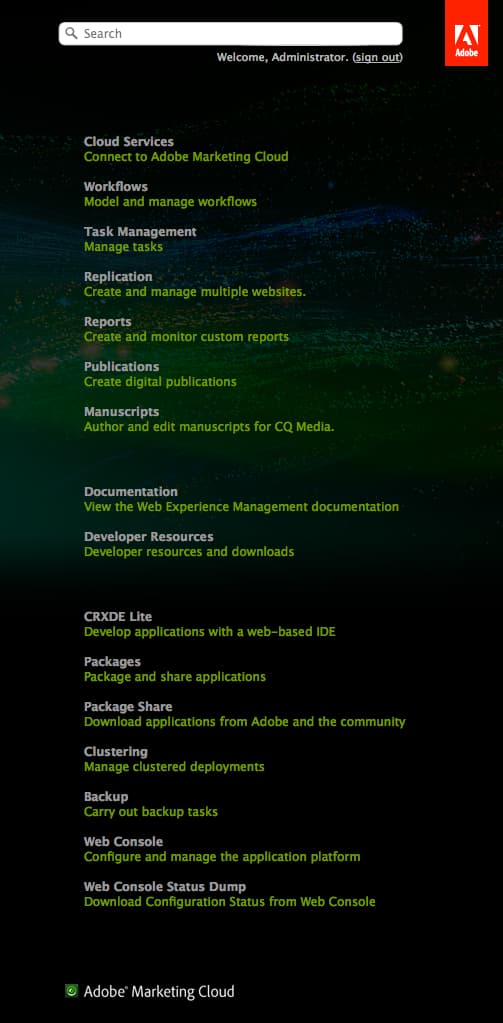This screenshot has width=503, height=1023.
Task: Open Create digital publications link
Action: (x=160, y=382)
